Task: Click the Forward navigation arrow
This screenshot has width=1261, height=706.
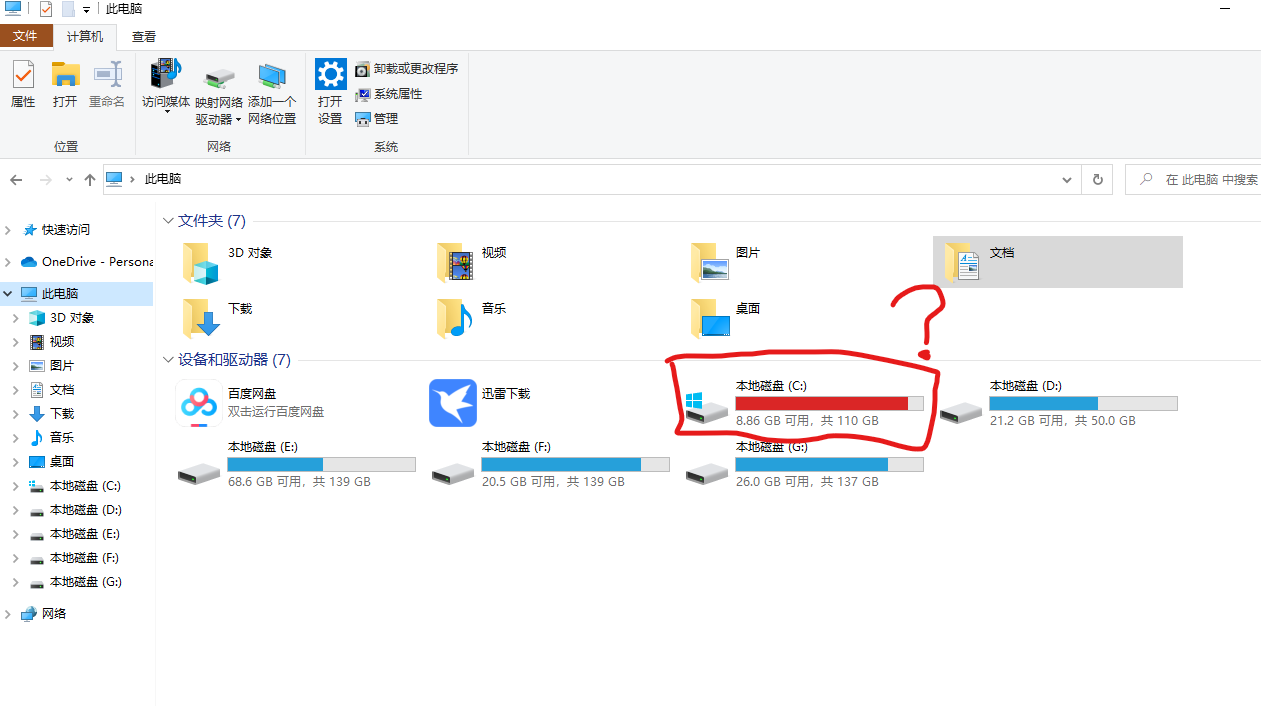Action: pos(45,180)
